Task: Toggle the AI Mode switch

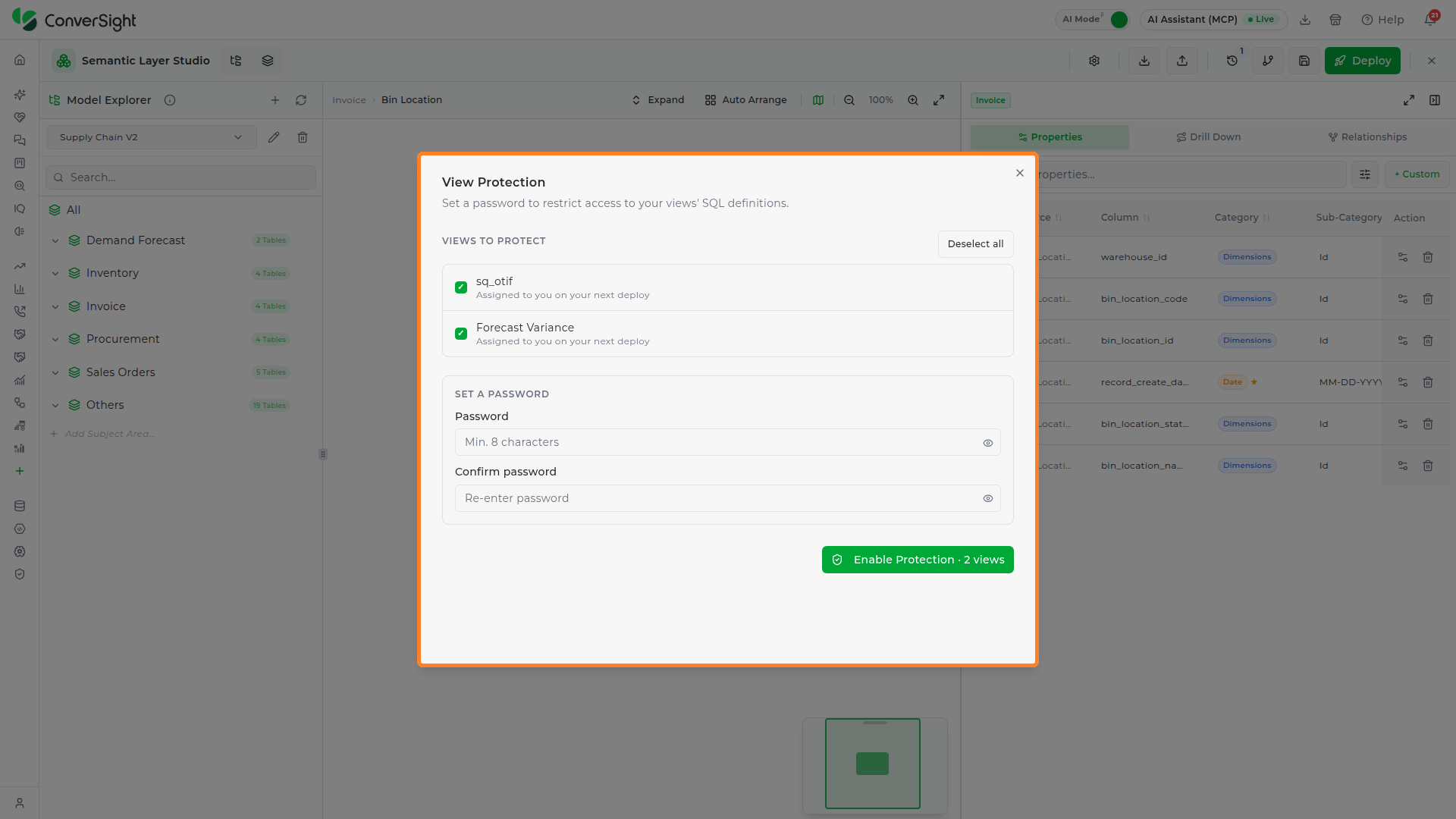Action: click(x=1119, y=20)
